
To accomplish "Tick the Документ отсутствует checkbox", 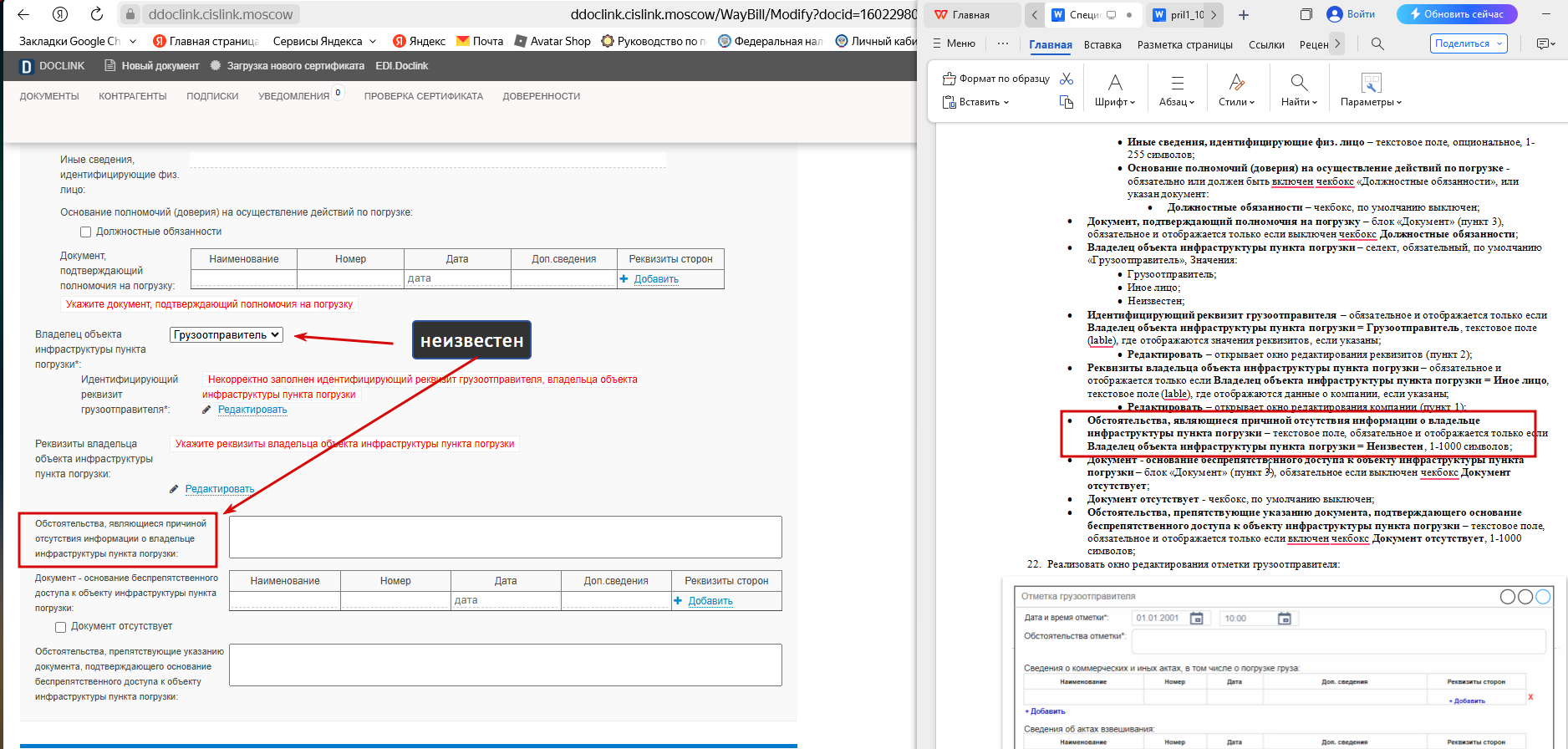I will [x=60, y=627].
